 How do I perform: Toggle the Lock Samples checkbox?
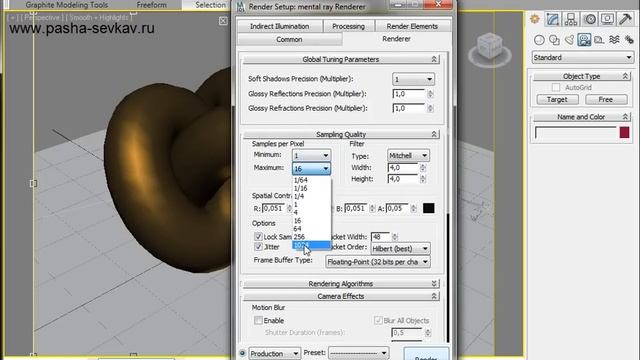pyautogui.click(x=258, y=236)
